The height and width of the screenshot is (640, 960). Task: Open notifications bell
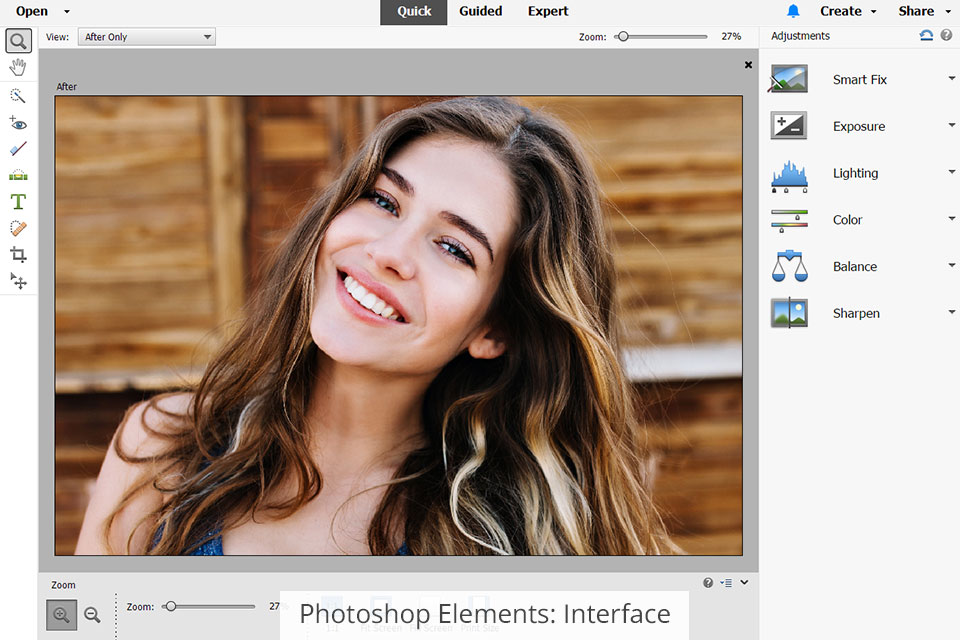coord(793,11)
